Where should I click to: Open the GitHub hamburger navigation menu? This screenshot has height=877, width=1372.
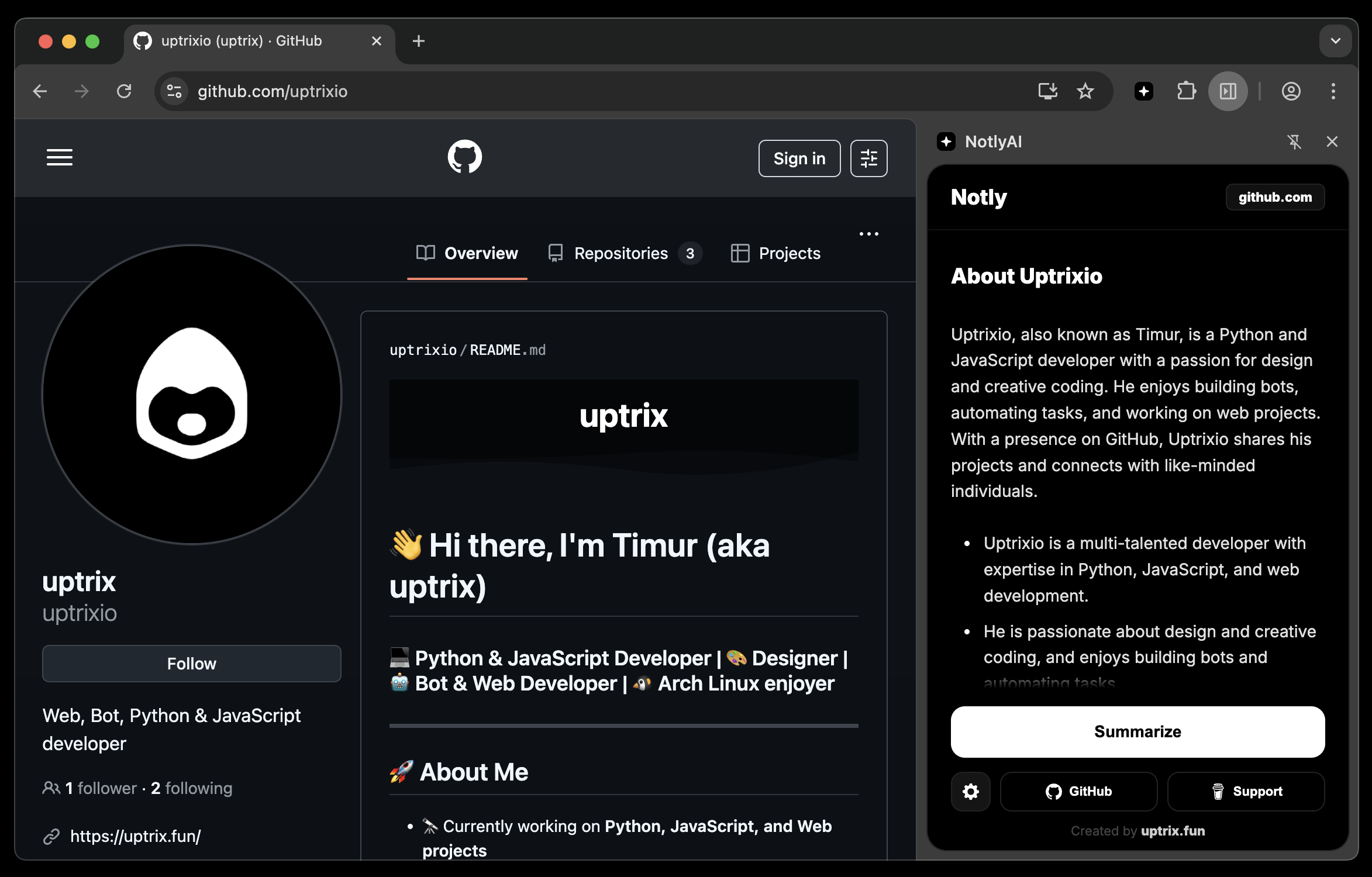[x=59, y=157]
